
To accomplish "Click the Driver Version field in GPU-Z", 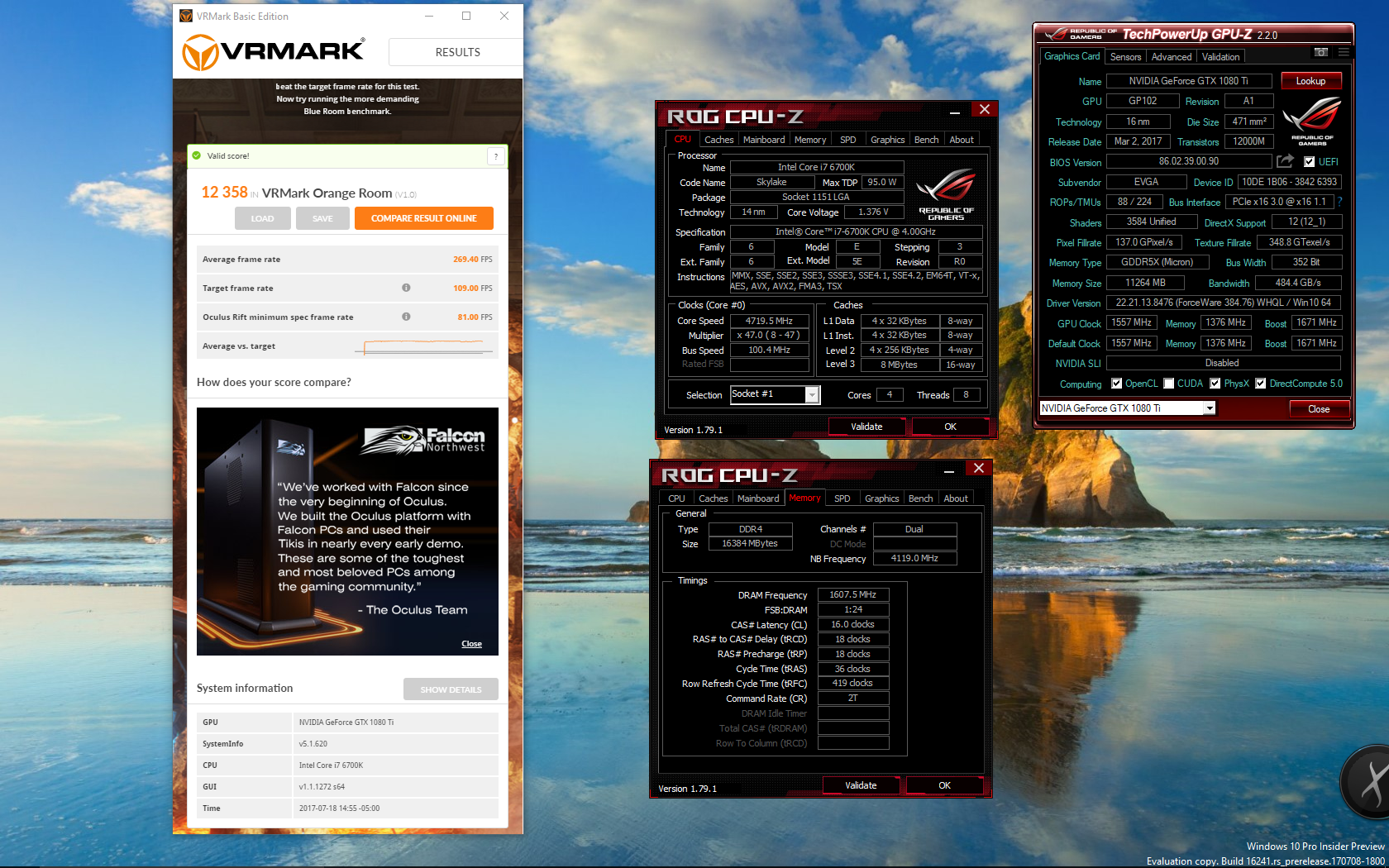I will coord(1224,303).
